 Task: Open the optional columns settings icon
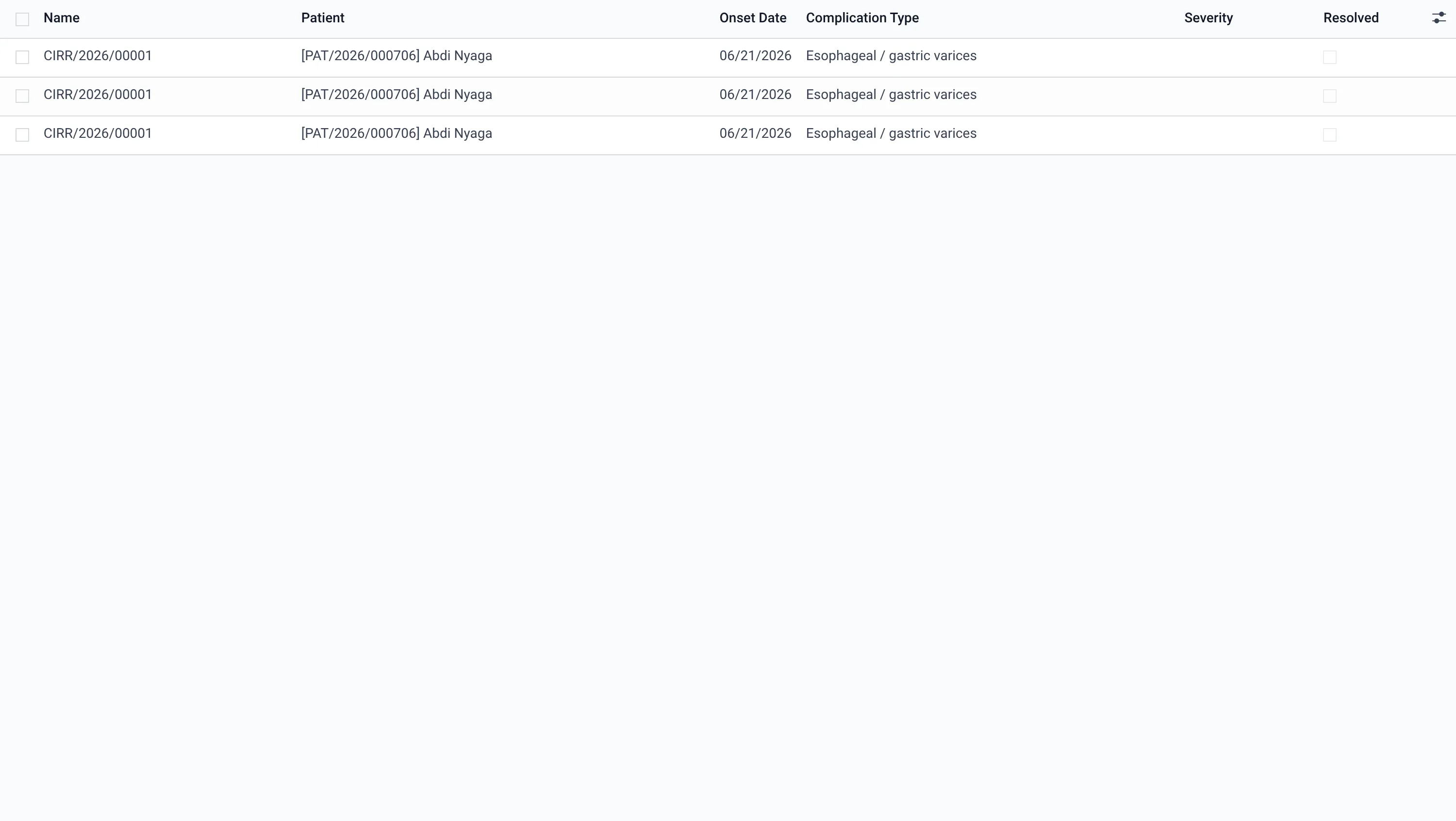point(1439,18)
